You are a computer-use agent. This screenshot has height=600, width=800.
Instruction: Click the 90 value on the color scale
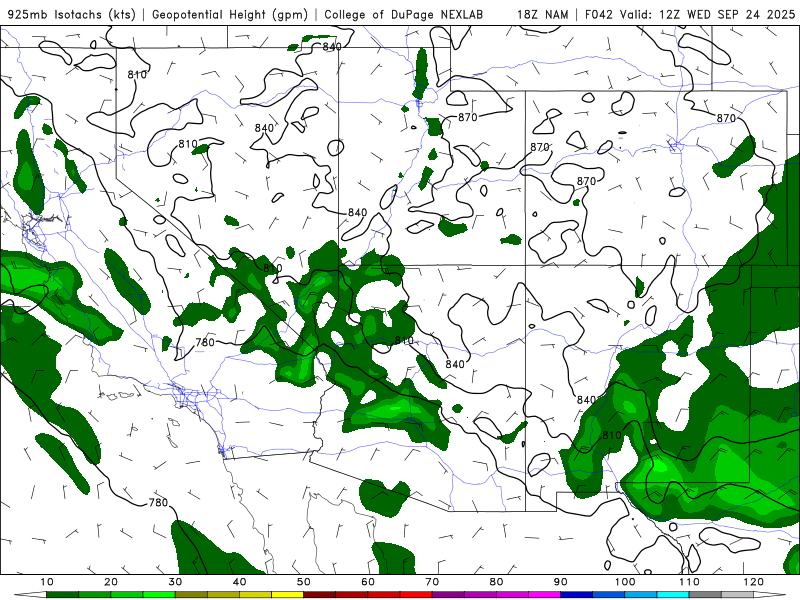coord(561,582)
